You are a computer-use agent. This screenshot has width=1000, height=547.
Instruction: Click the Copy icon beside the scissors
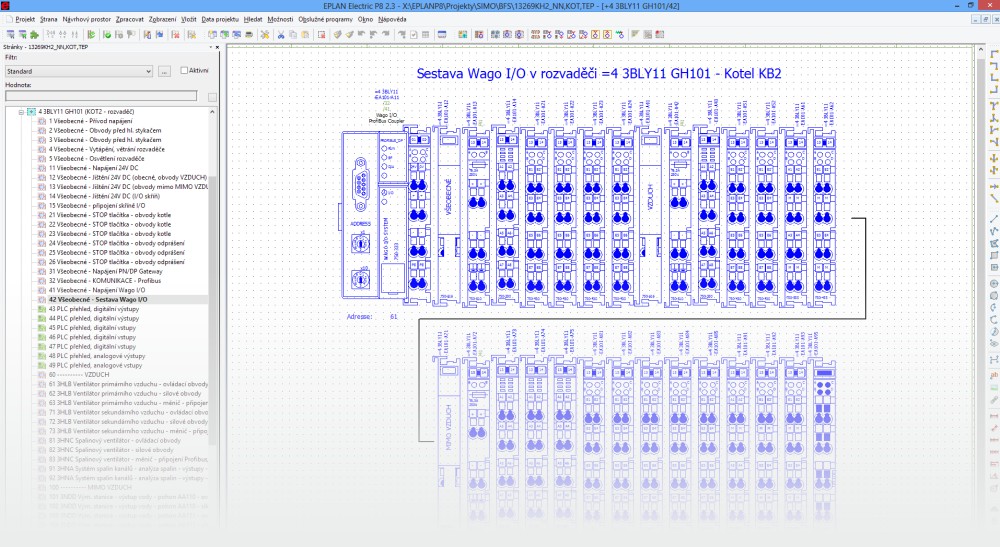click(x=293, y=34)
